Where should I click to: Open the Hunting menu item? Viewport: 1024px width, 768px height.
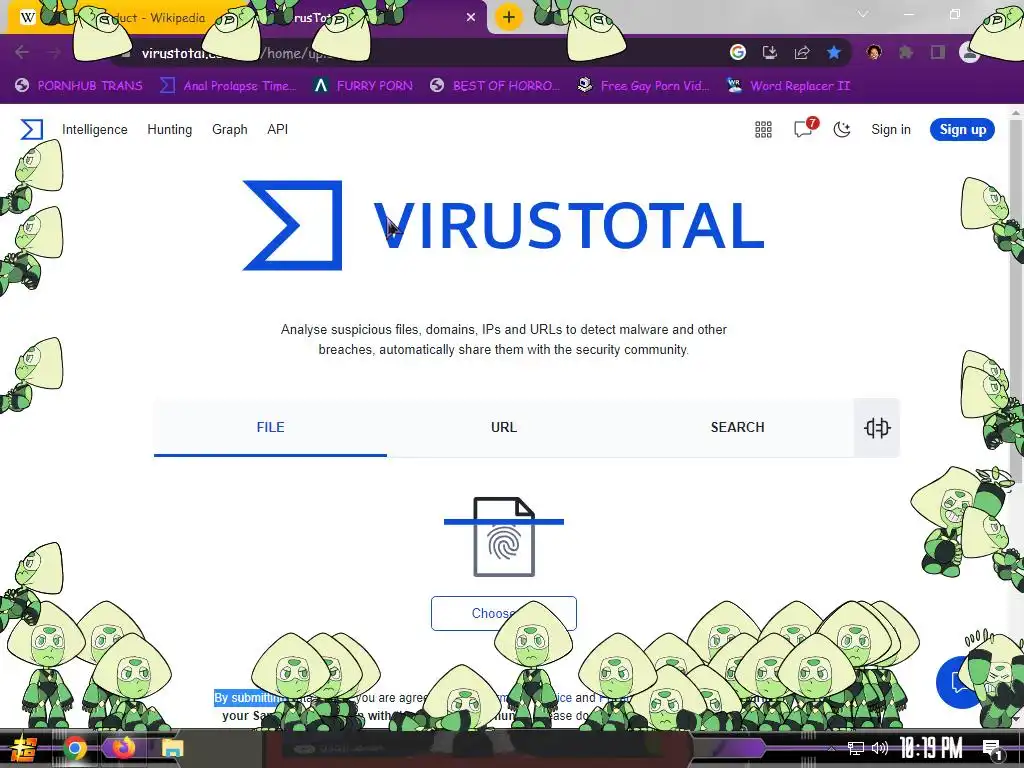pyautogui.click(x=170, y=129)
